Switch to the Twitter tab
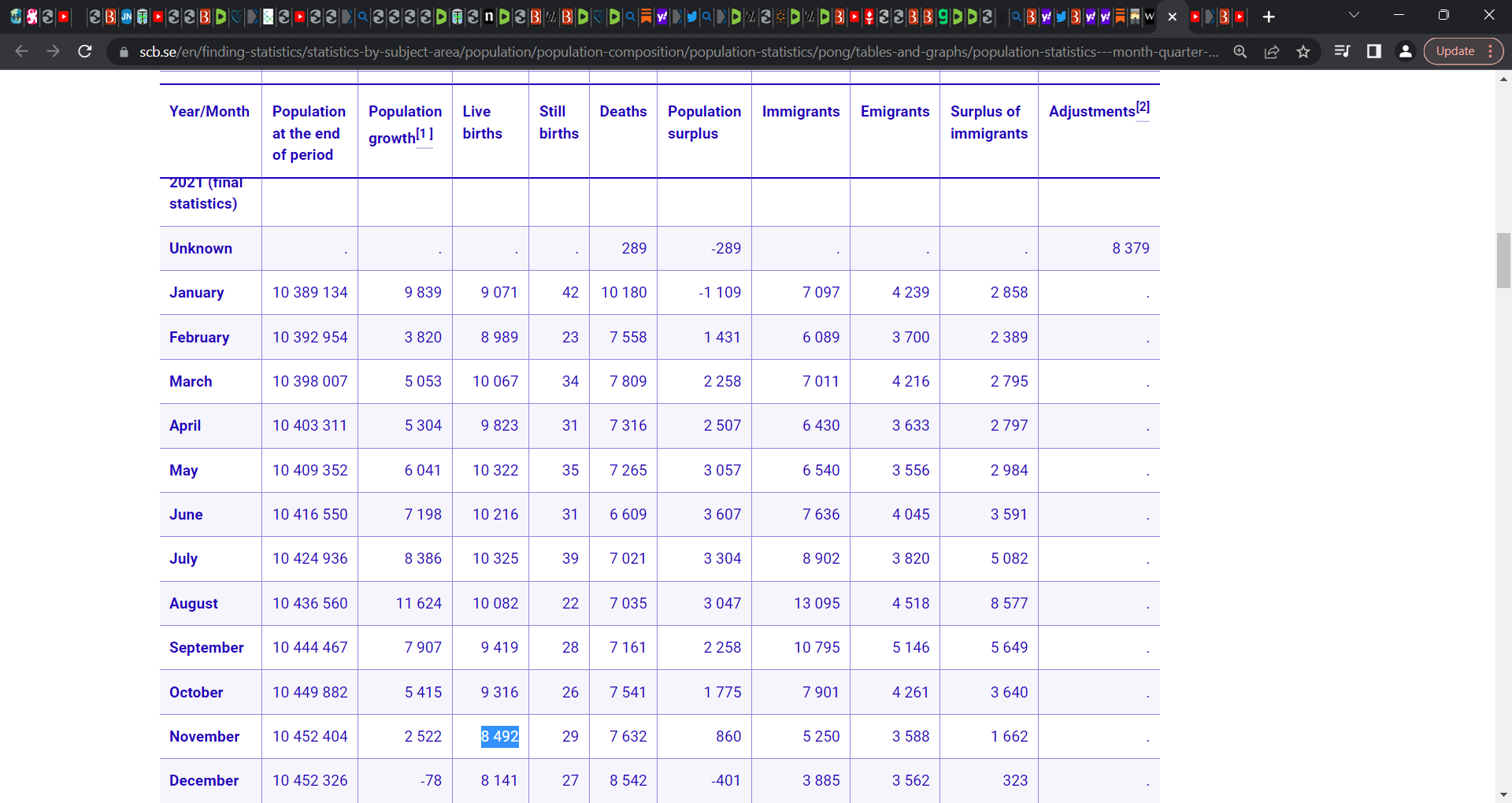This screenshot has height=803, width=1512. (691, 17)
